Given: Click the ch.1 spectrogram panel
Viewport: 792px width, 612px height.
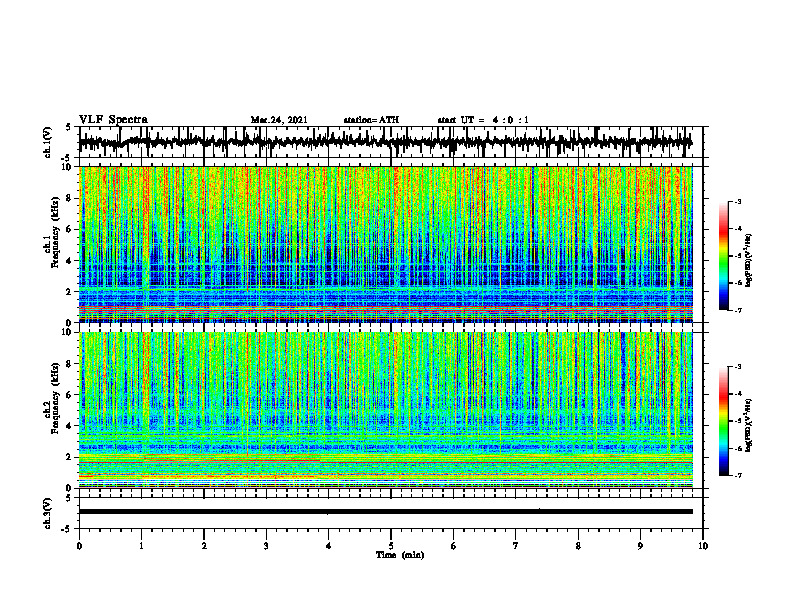Looking at the screenshot, I should coord(386,244).
